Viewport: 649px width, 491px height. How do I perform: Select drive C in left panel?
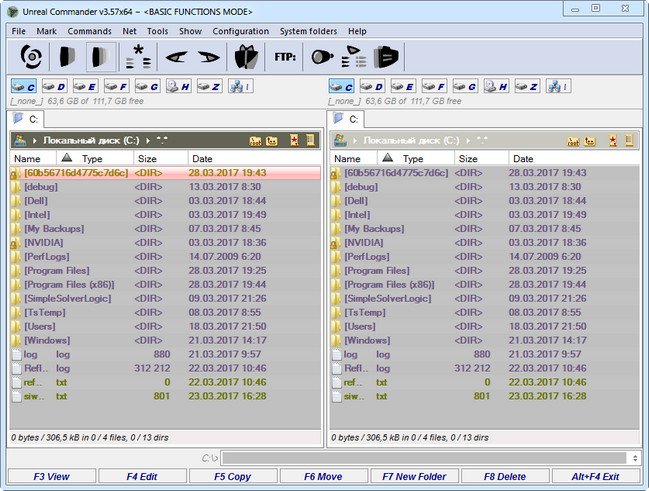tap(24, 87)
